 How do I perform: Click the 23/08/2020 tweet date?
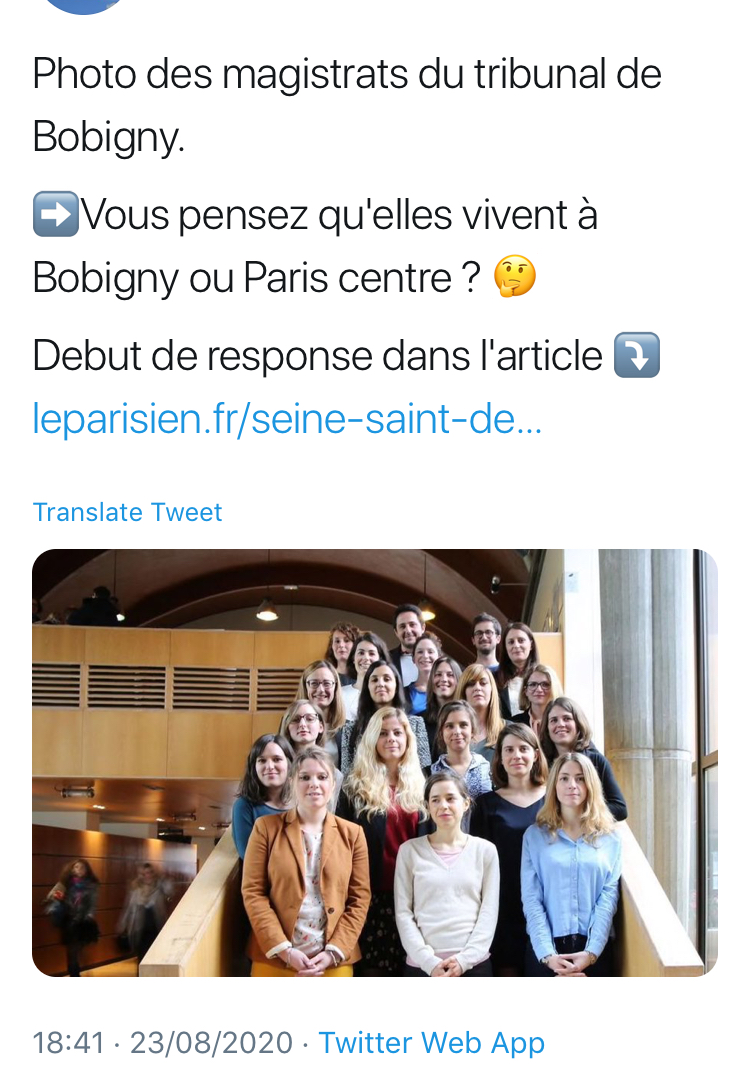(211, 1043)
